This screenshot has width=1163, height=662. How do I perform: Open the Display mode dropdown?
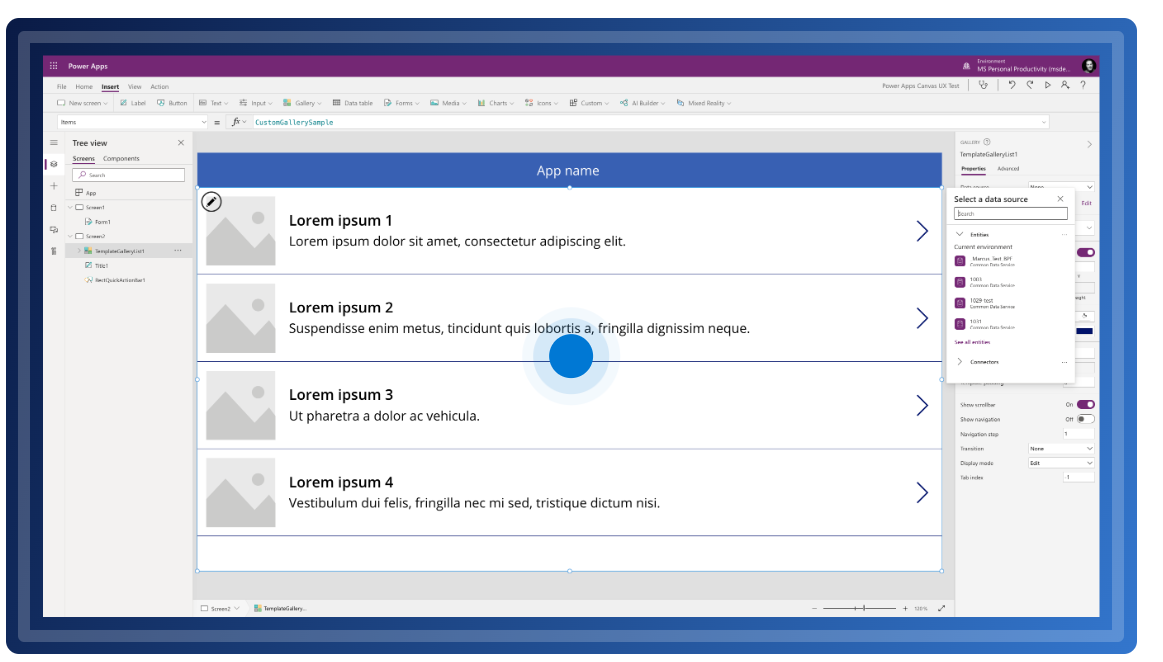[1061, 463]
